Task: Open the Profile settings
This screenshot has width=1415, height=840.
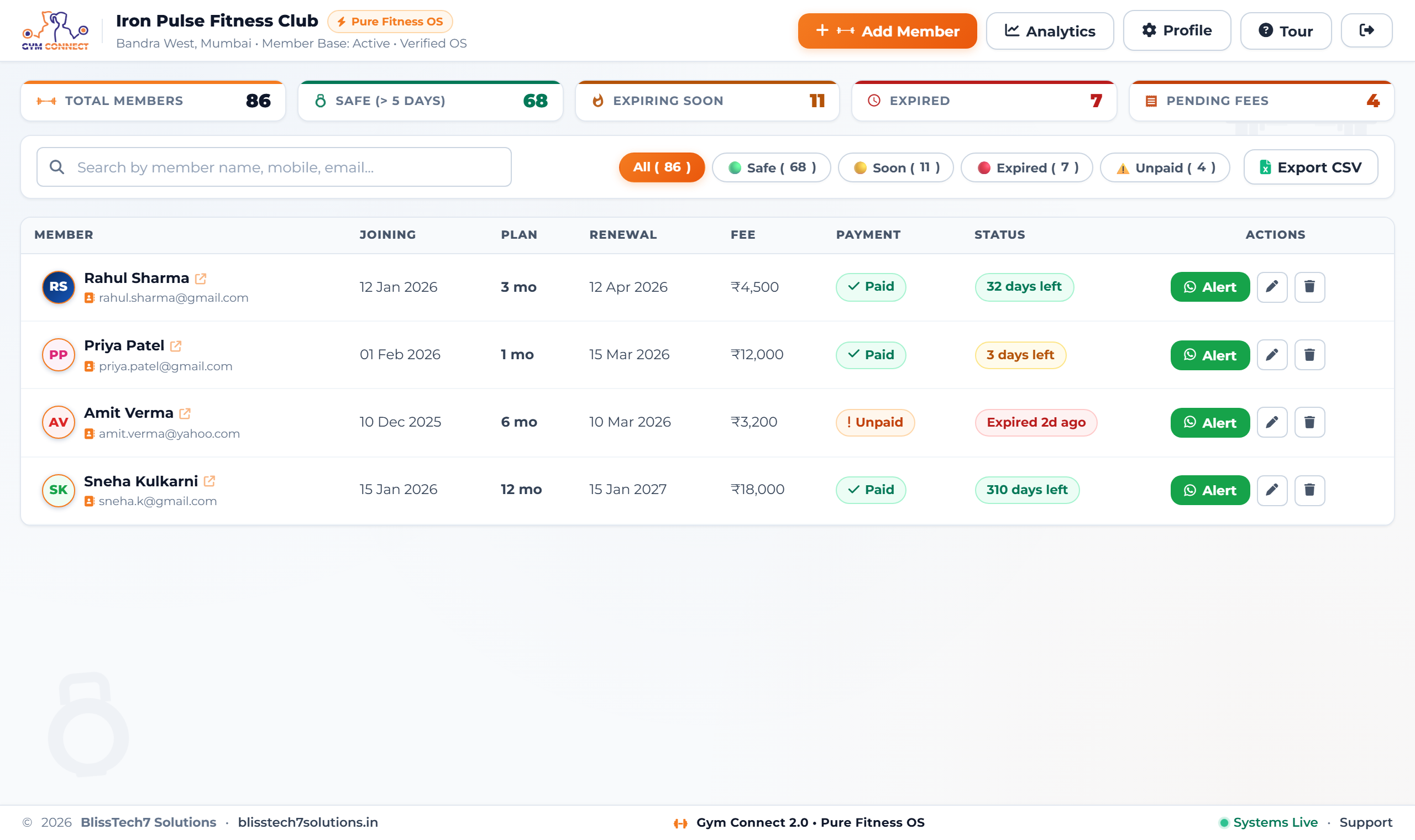Action: click(x=1177, y=30)
